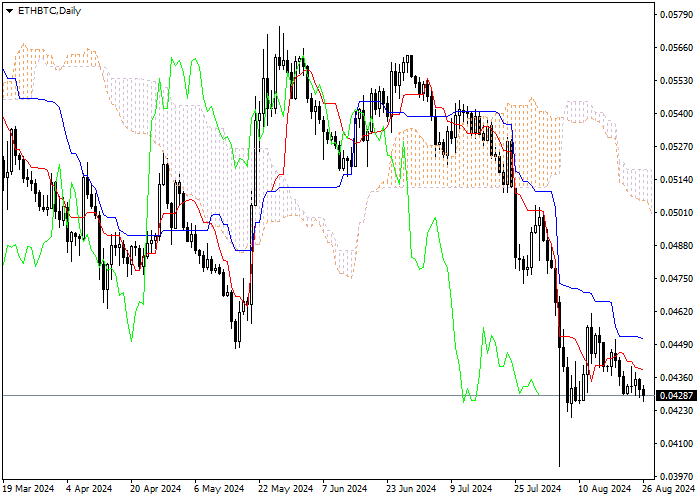
Task: Click the 4 Apr 2024 date label
Action: click(89, 489)
